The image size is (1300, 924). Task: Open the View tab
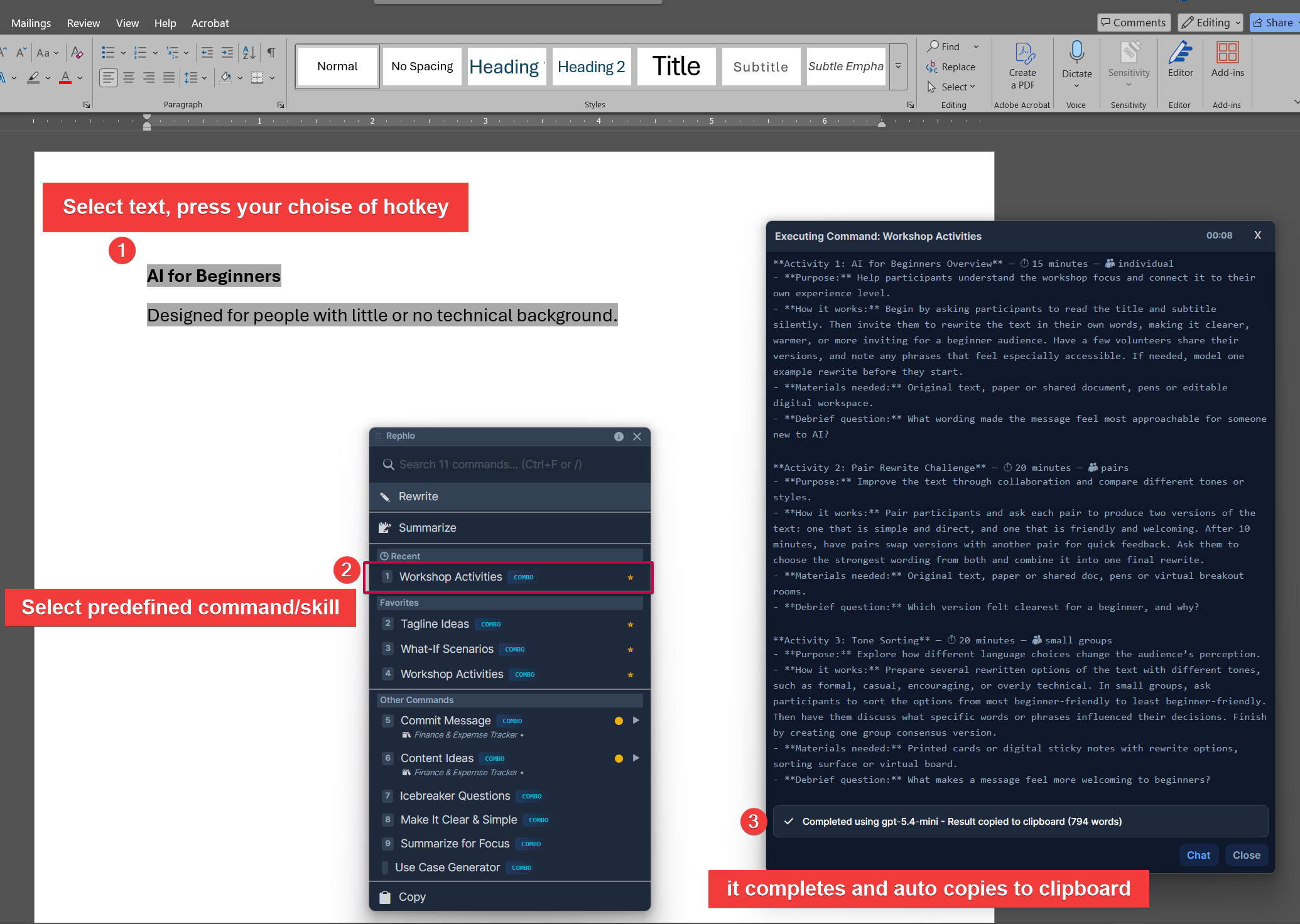[x=127, y=23]
